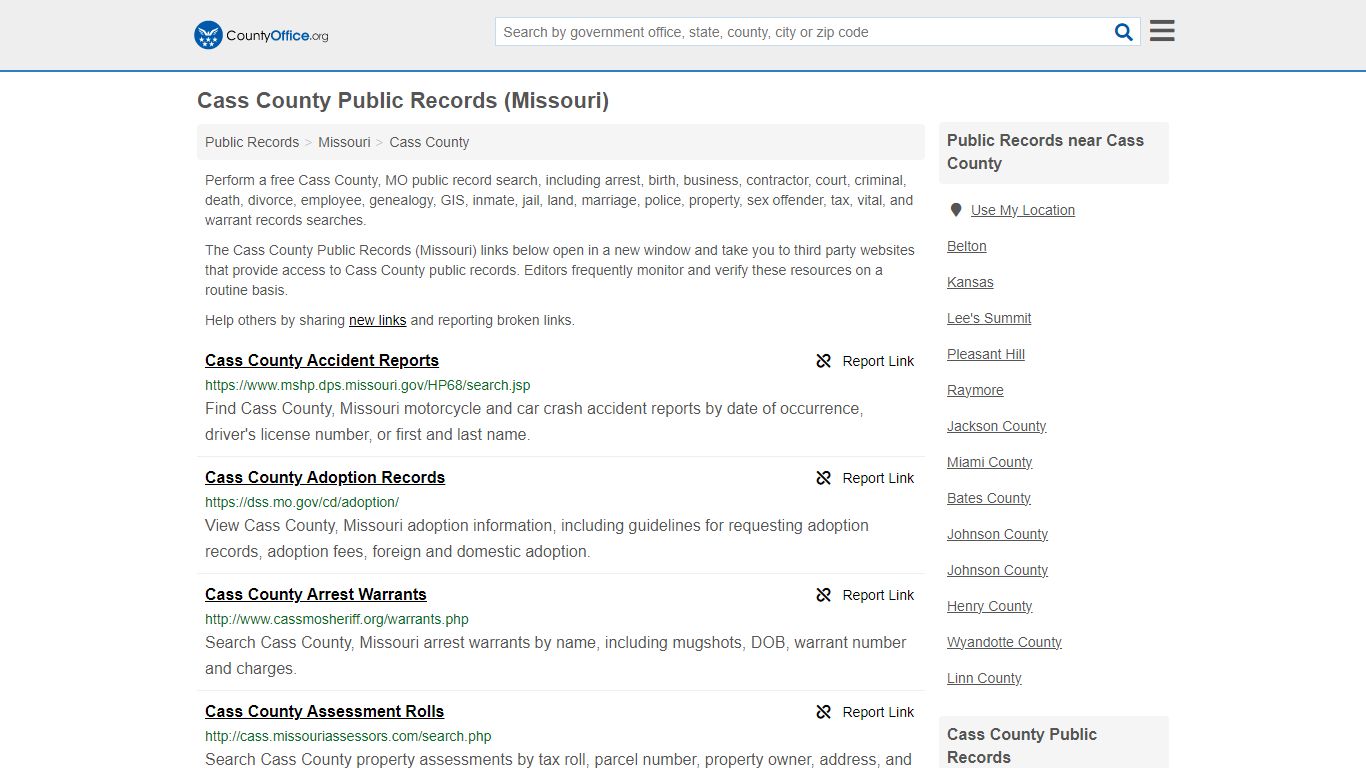This screenshot has height=768, width=1366.
Task: Open Public Records breadcrumb
Action: [252, 142]
